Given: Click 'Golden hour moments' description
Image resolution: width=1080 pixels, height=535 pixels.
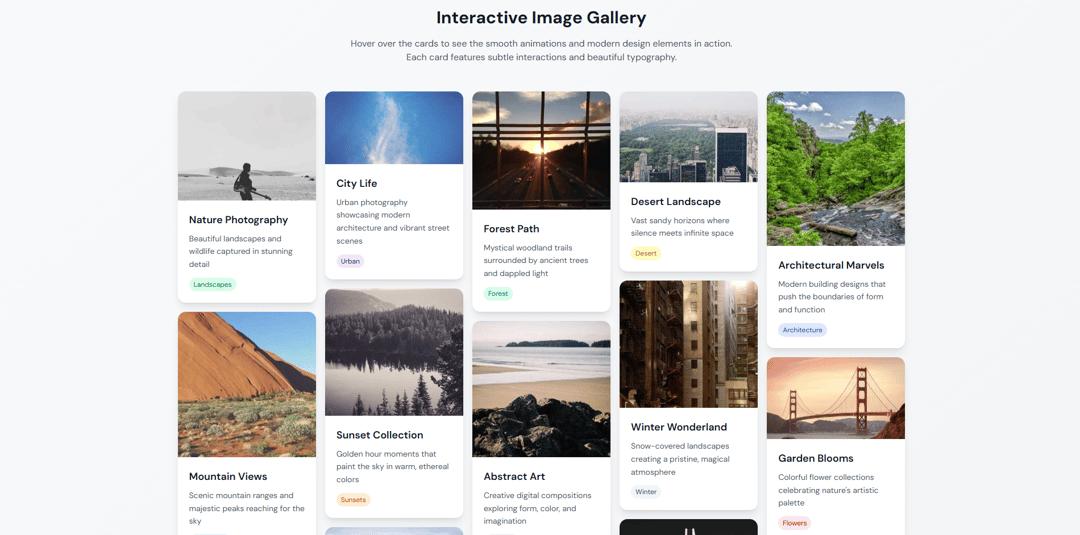Looking at the screenshot, I should (392, 467).
